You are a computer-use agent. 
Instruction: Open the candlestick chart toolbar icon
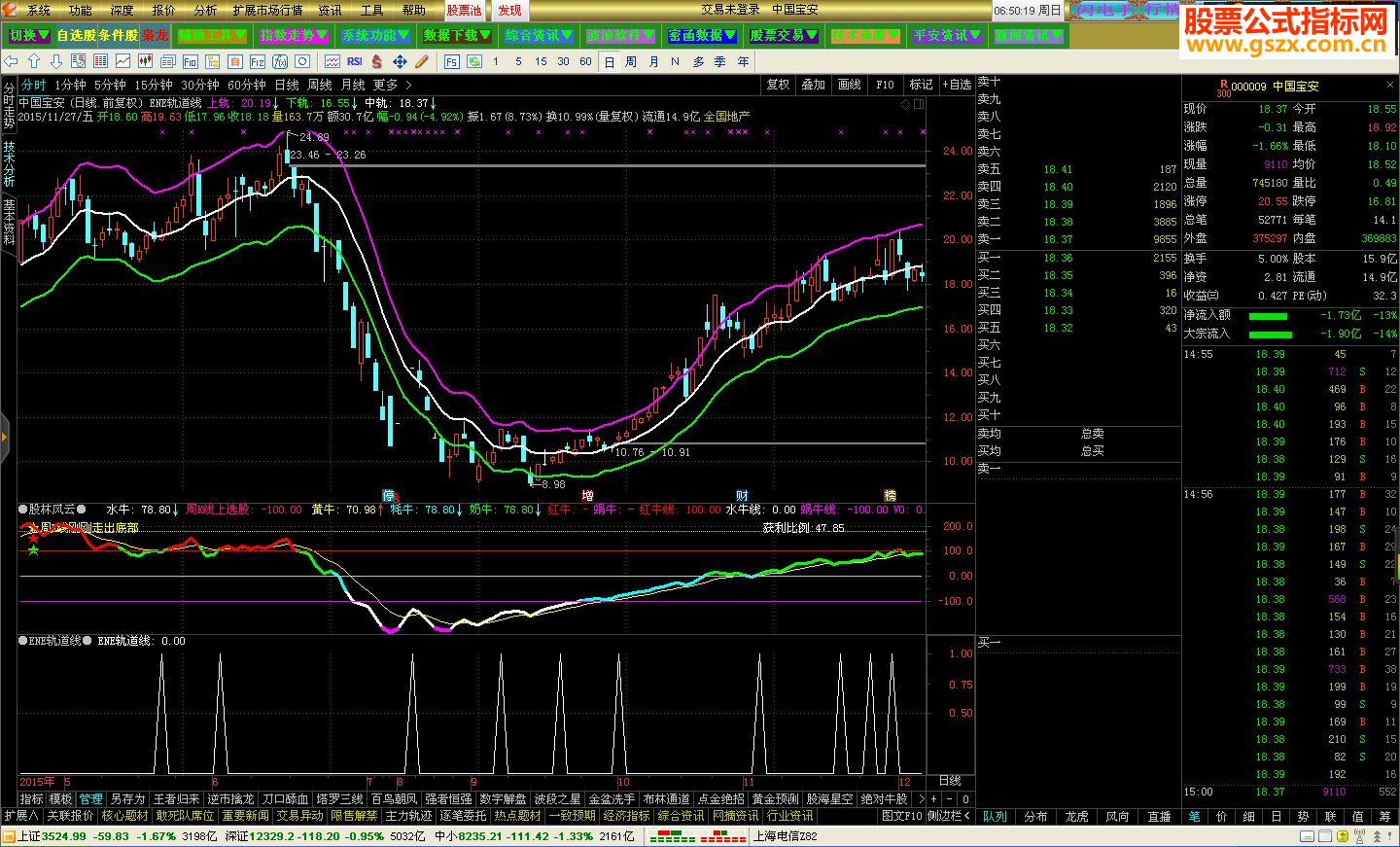(x=145, y=61)
